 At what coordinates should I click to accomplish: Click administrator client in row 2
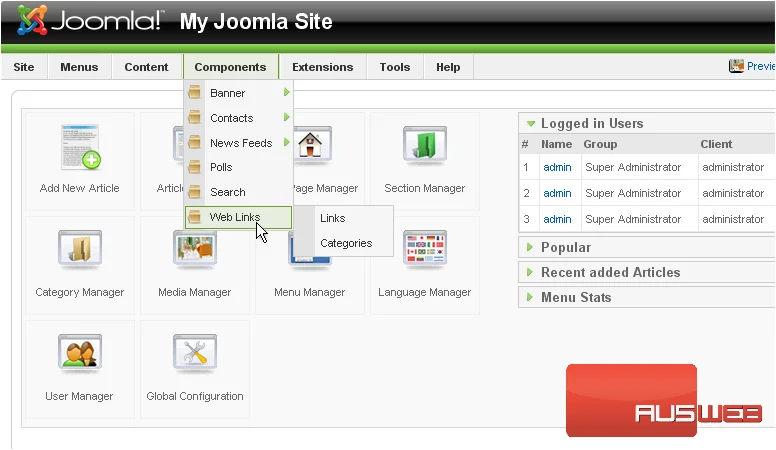point(733,193)
